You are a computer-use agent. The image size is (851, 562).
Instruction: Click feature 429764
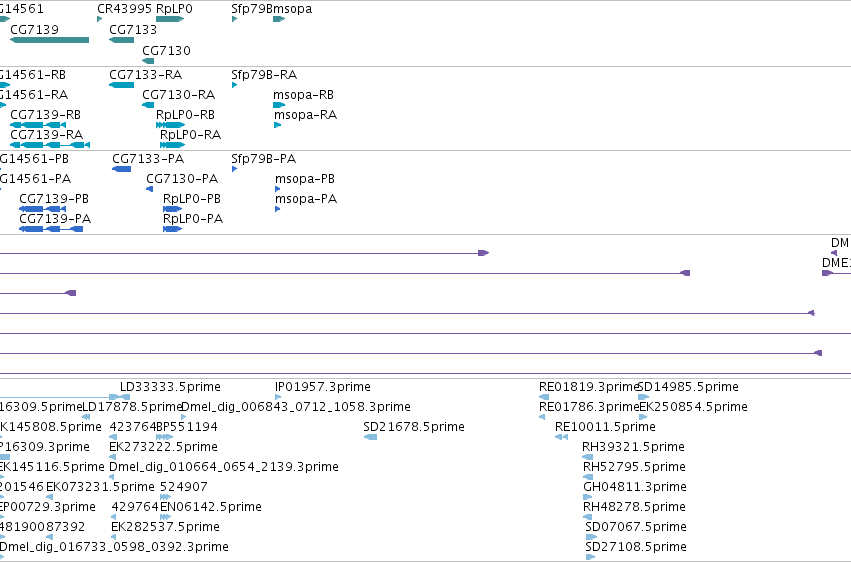(x=115, y=518)
